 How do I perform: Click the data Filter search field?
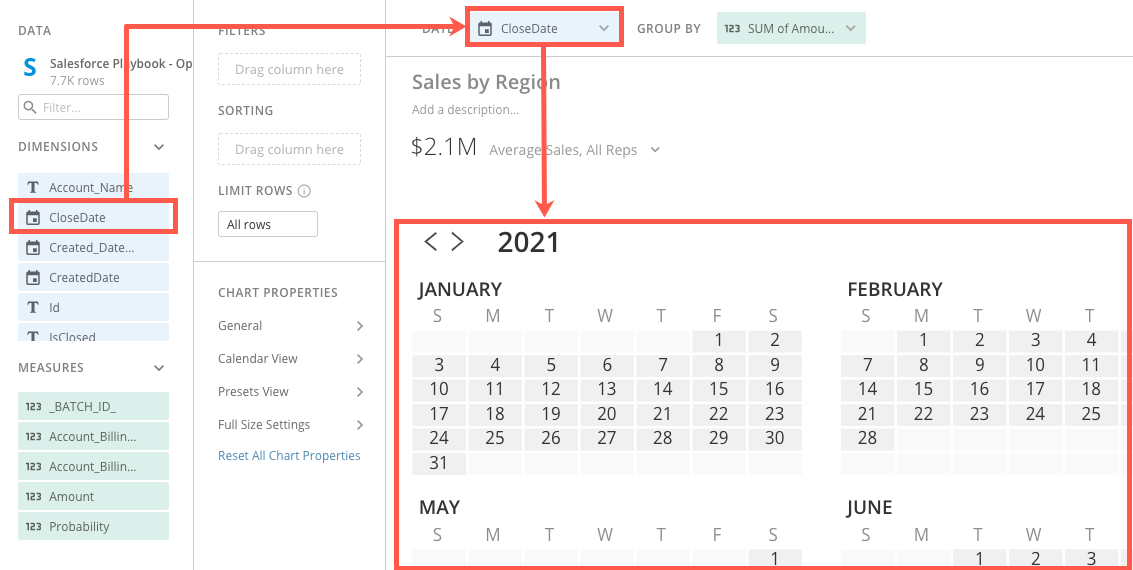coord(93,107)
